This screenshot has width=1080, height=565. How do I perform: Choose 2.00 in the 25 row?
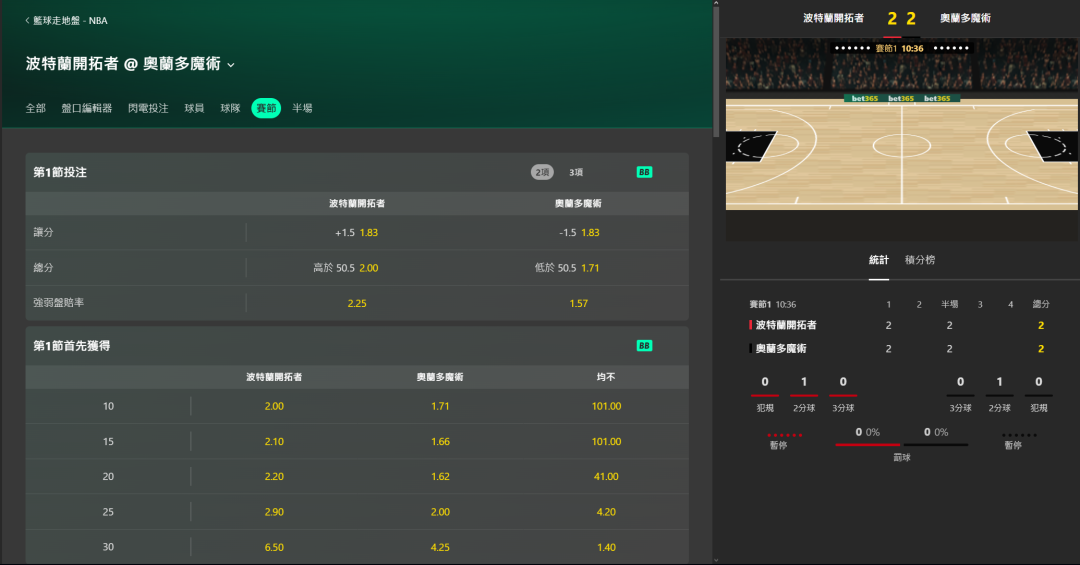pos(440,512)
